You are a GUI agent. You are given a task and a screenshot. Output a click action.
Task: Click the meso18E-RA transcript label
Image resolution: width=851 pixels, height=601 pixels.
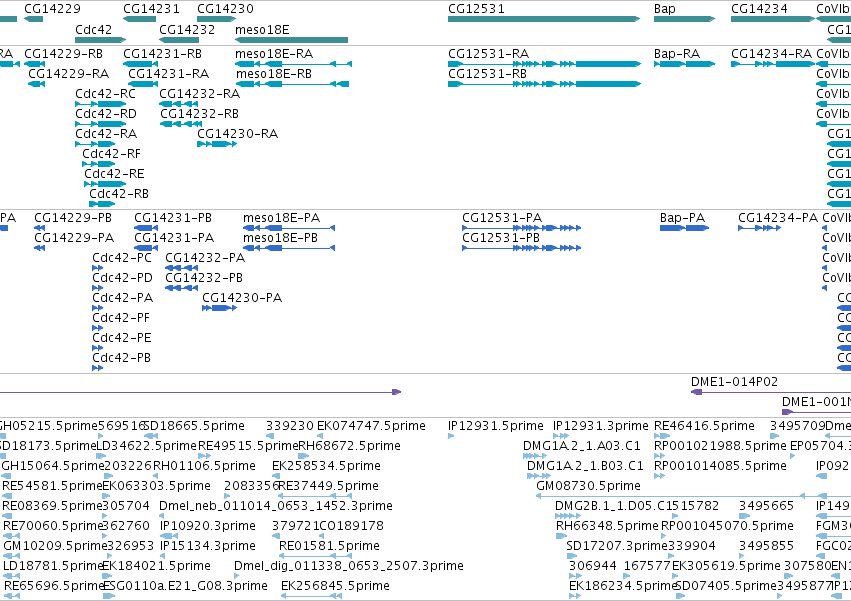(274, 54)
